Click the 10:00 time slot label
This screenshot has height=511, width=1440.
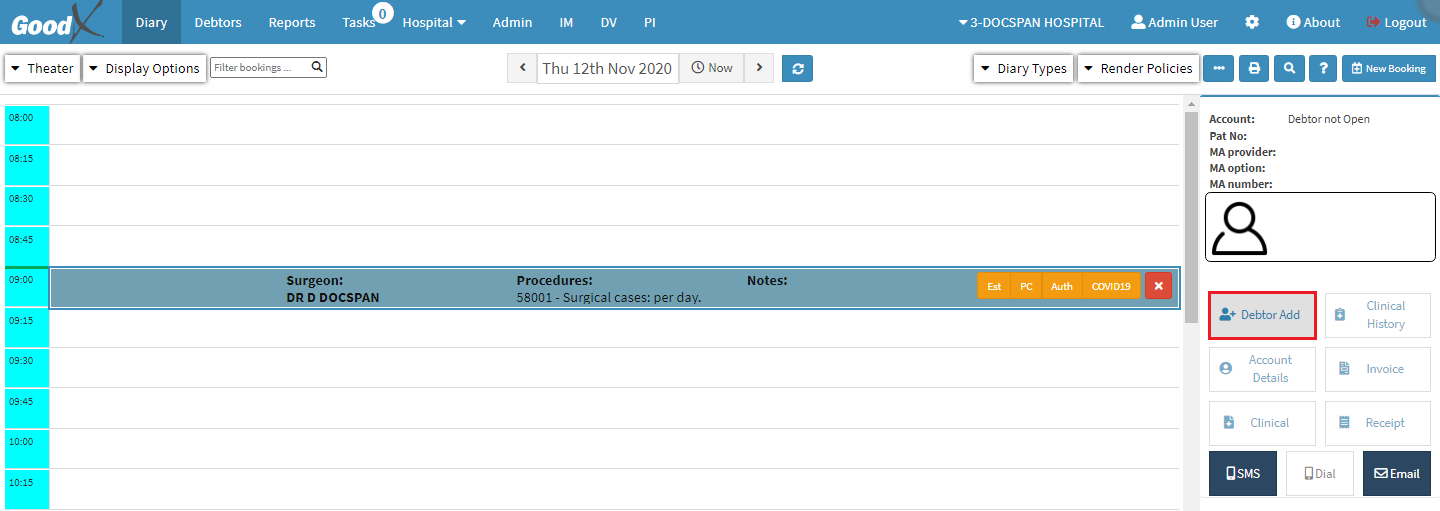[x=27, y=448]
